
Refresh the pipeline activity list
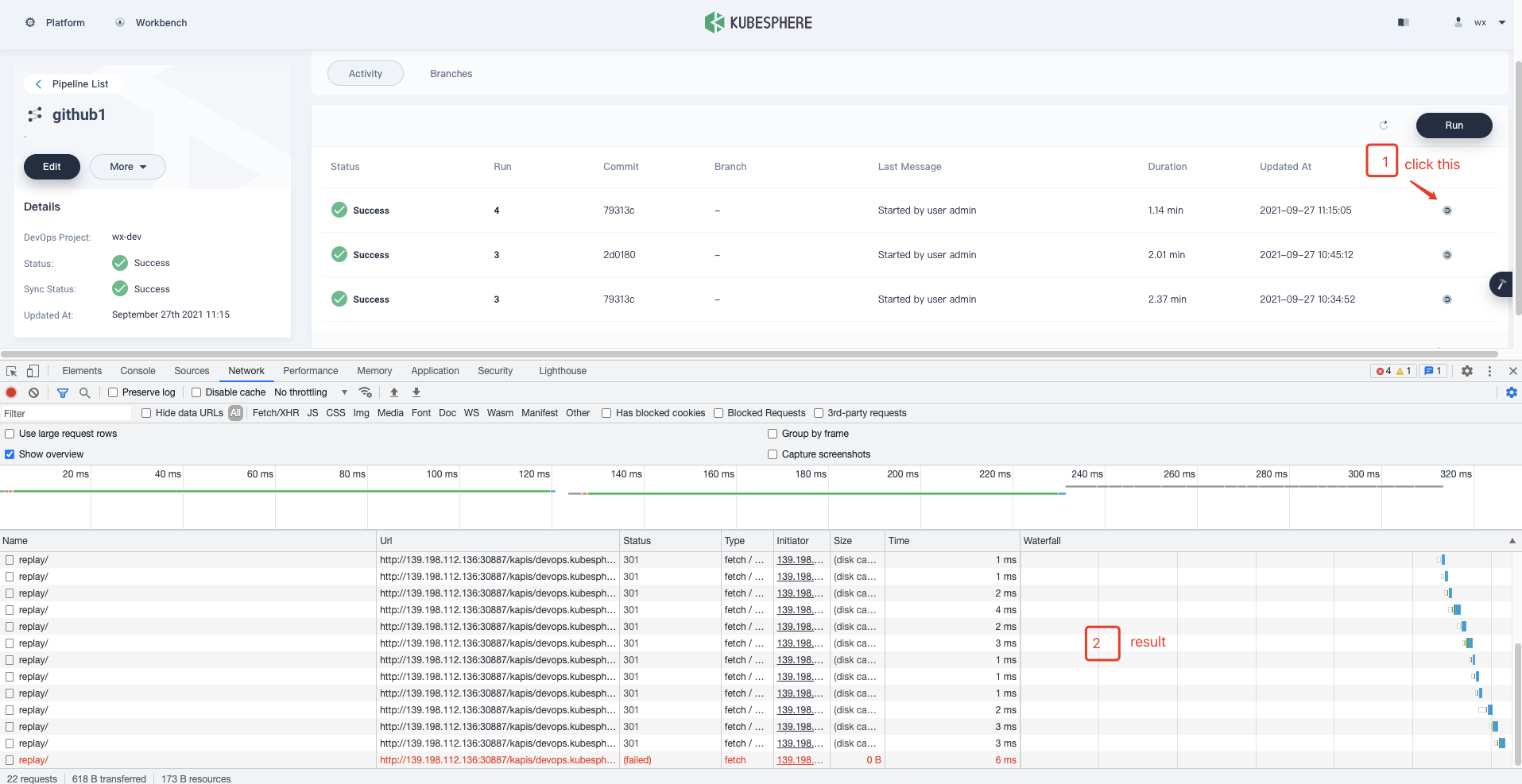(1383, 125)
